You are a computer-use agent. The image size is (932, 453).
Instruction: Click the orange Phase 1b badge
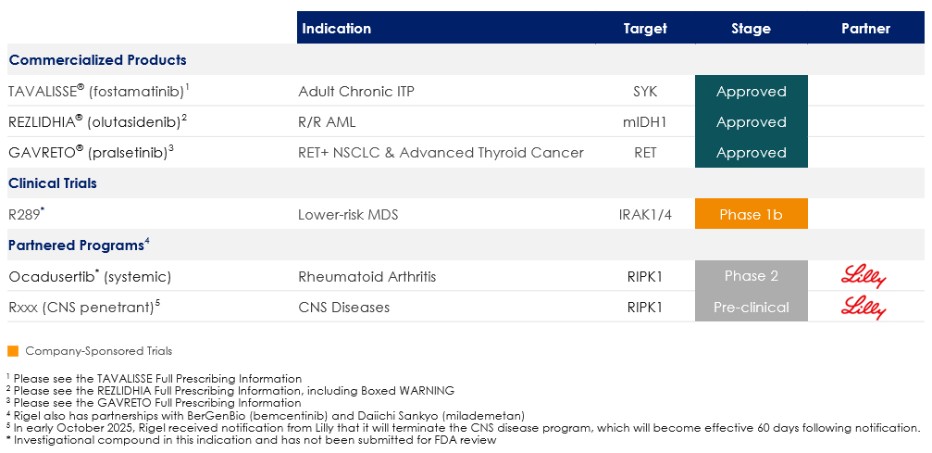coord(751,215)
